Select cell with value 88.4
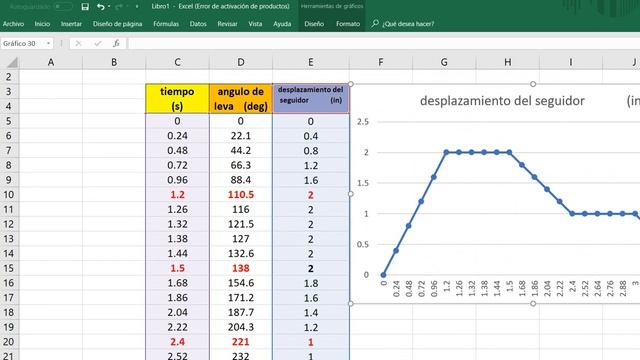 coord(241,180)
